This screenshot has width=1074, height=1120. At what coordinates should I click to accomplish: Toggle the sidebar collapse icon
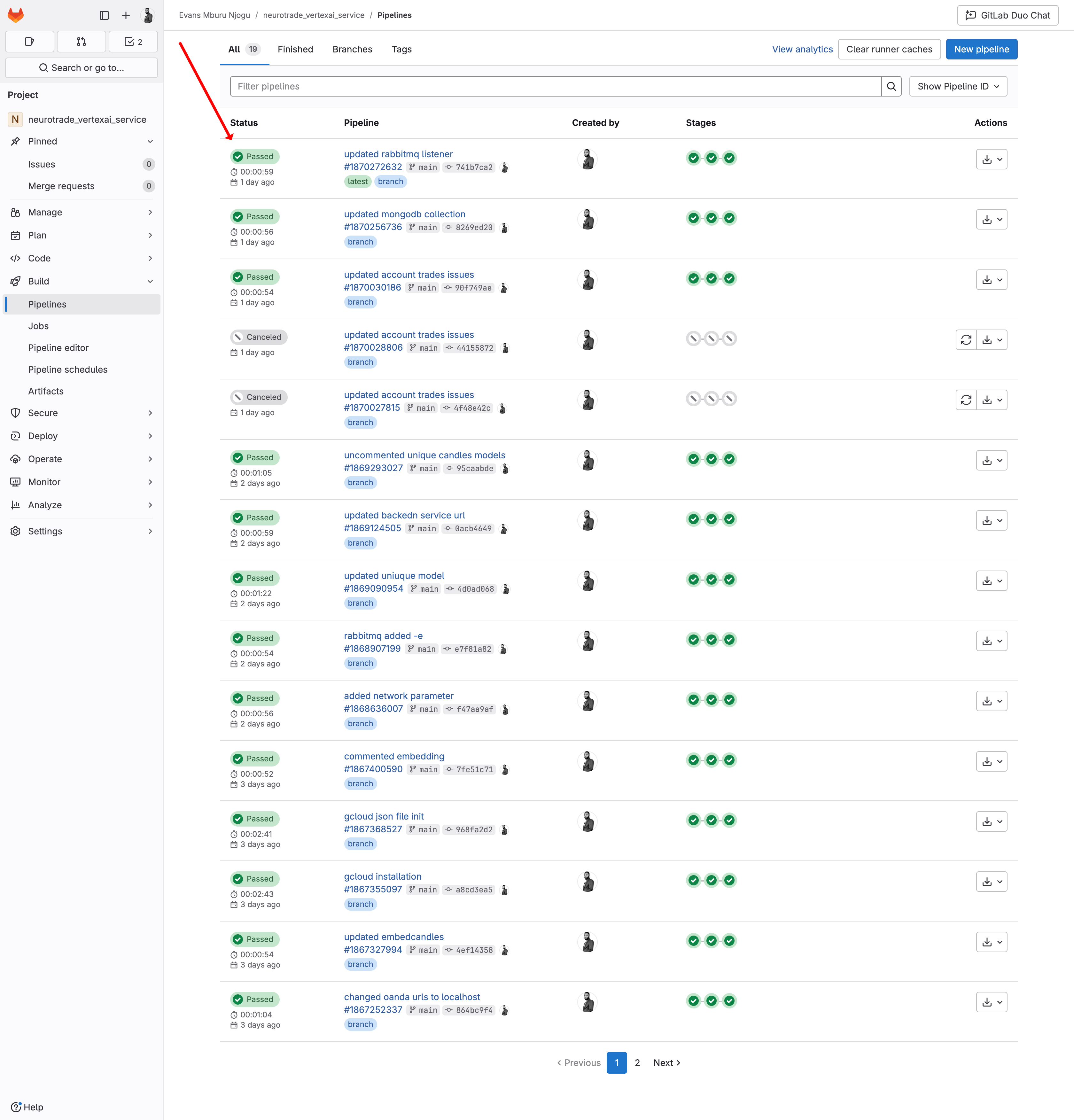click(104, 15)
